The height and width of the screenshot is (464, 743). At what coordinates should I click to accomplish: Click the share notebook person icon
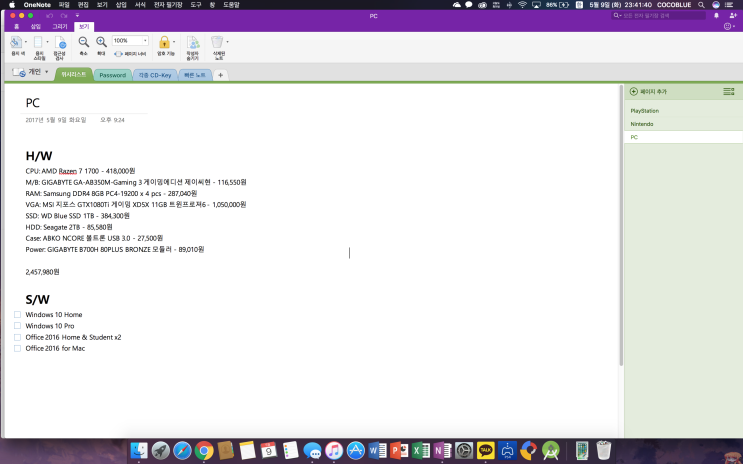733,16
